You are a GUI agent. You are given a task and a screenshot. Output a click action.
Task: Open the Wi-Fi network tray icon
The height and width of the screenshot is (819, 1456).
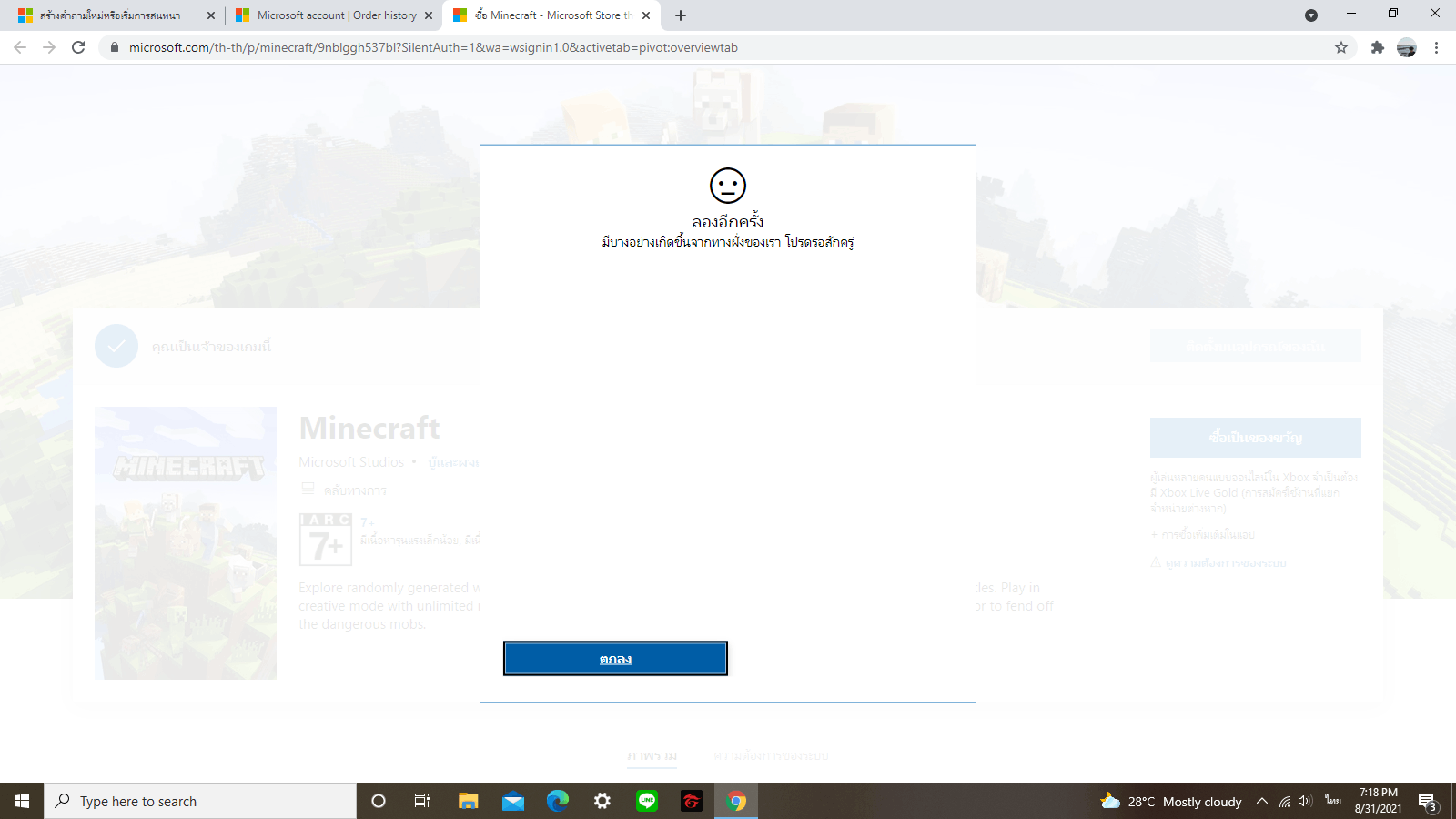click(x=1285, y=801)
